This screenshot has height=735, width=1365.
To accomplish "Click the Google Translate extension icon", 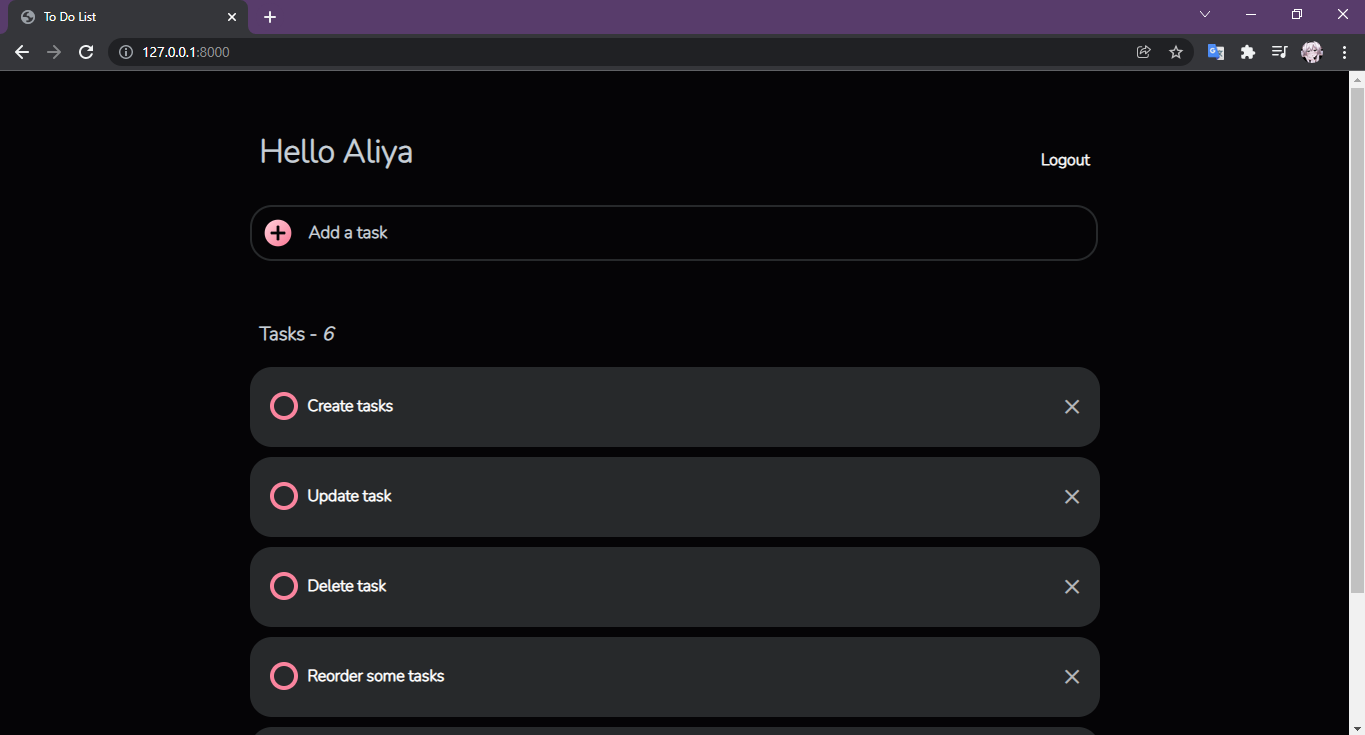I will [x=1215, y=51].
